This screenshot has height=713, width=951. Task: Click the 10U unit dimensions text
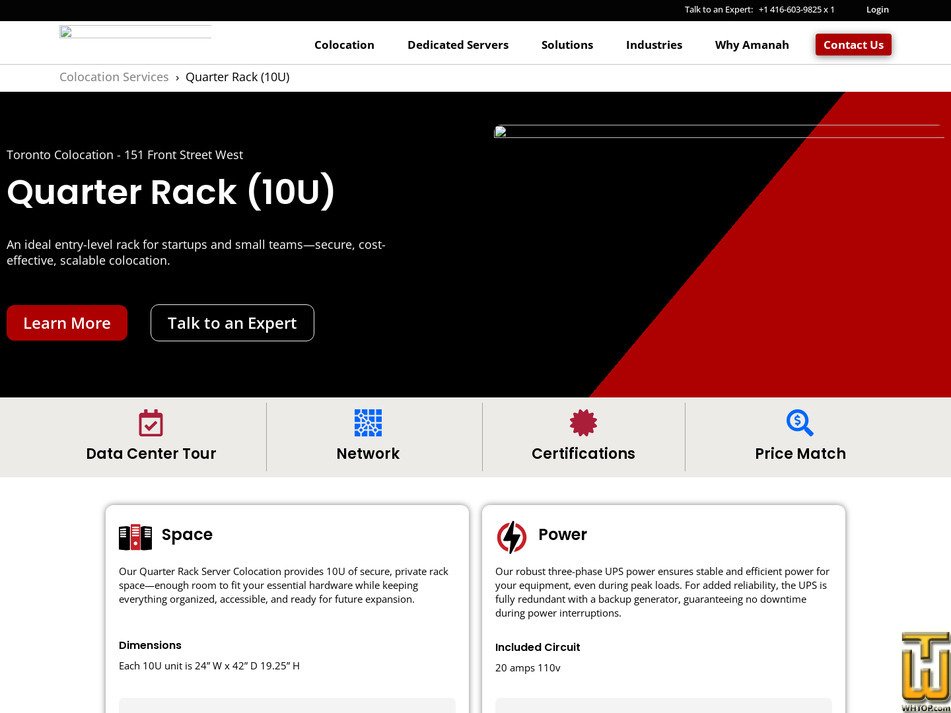click(x=209, y=666)
